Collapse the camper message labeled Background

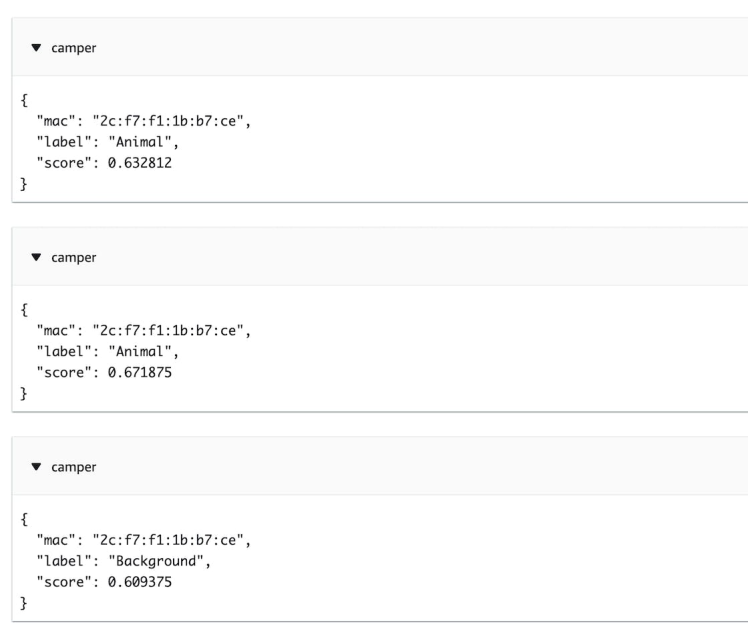pyautogui.click(x=35, y=466)
